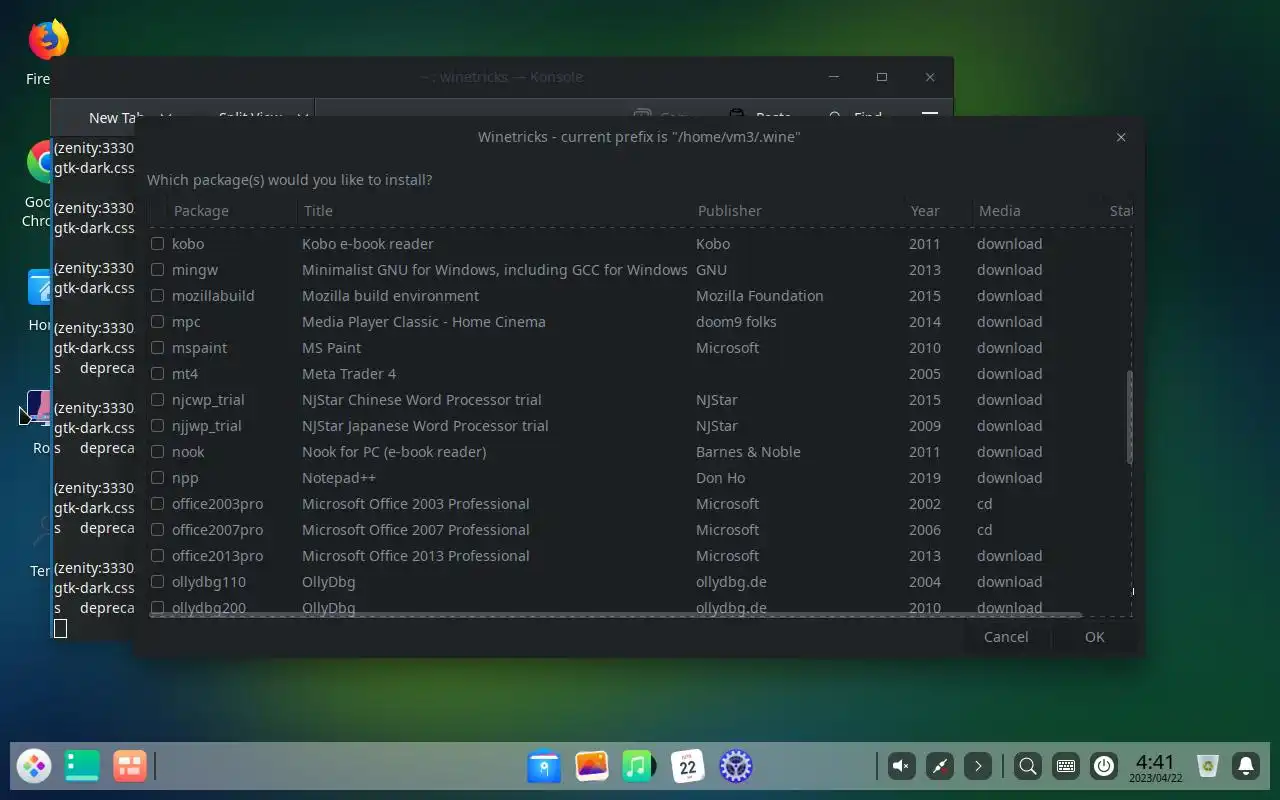This screenshot has width=1280, height=800.
Task: Click the muted volume tray icon
Action: point(901,767)
